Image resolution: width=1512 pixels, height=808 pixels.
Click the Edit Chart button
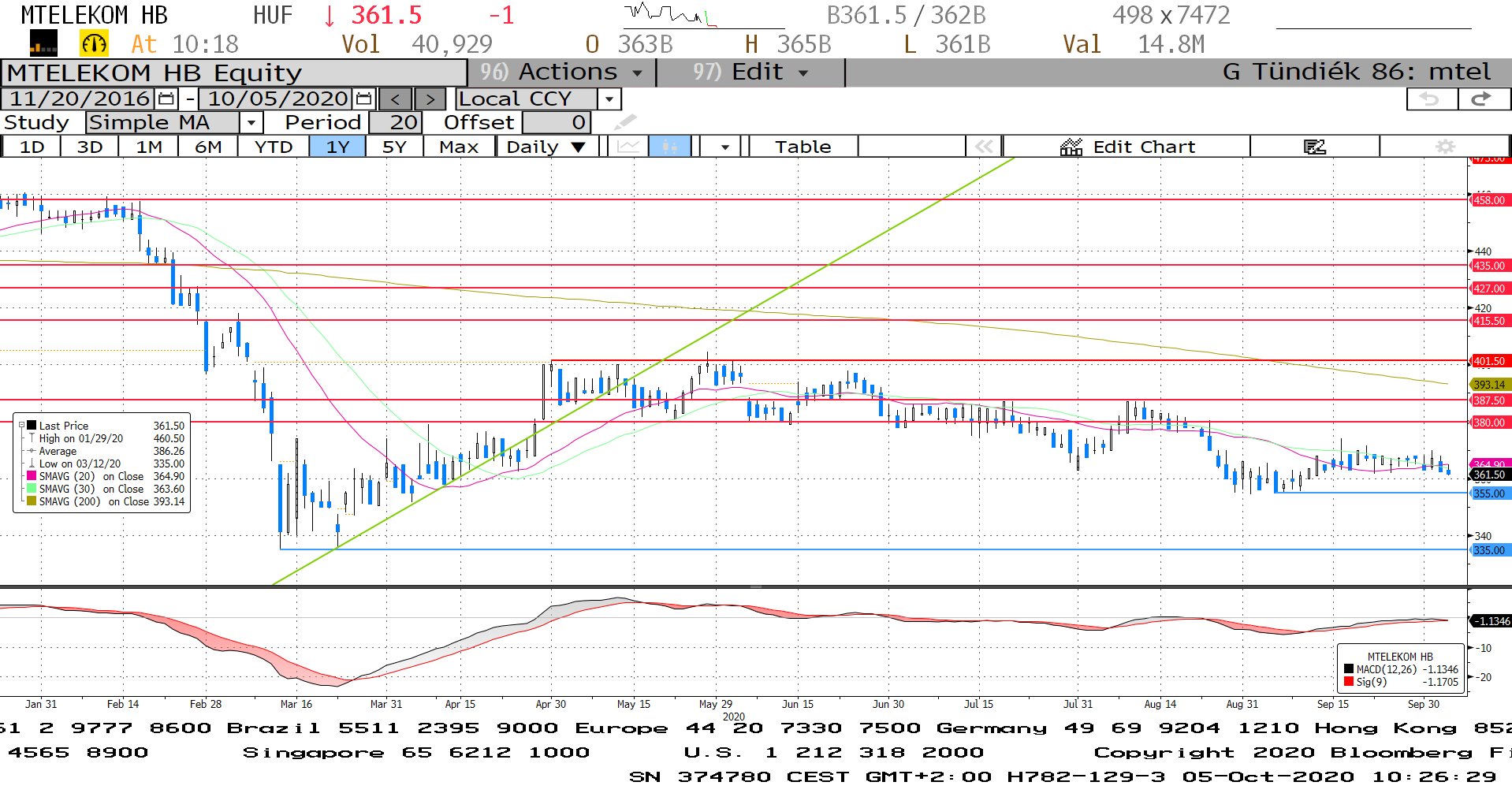(1127, 147)
